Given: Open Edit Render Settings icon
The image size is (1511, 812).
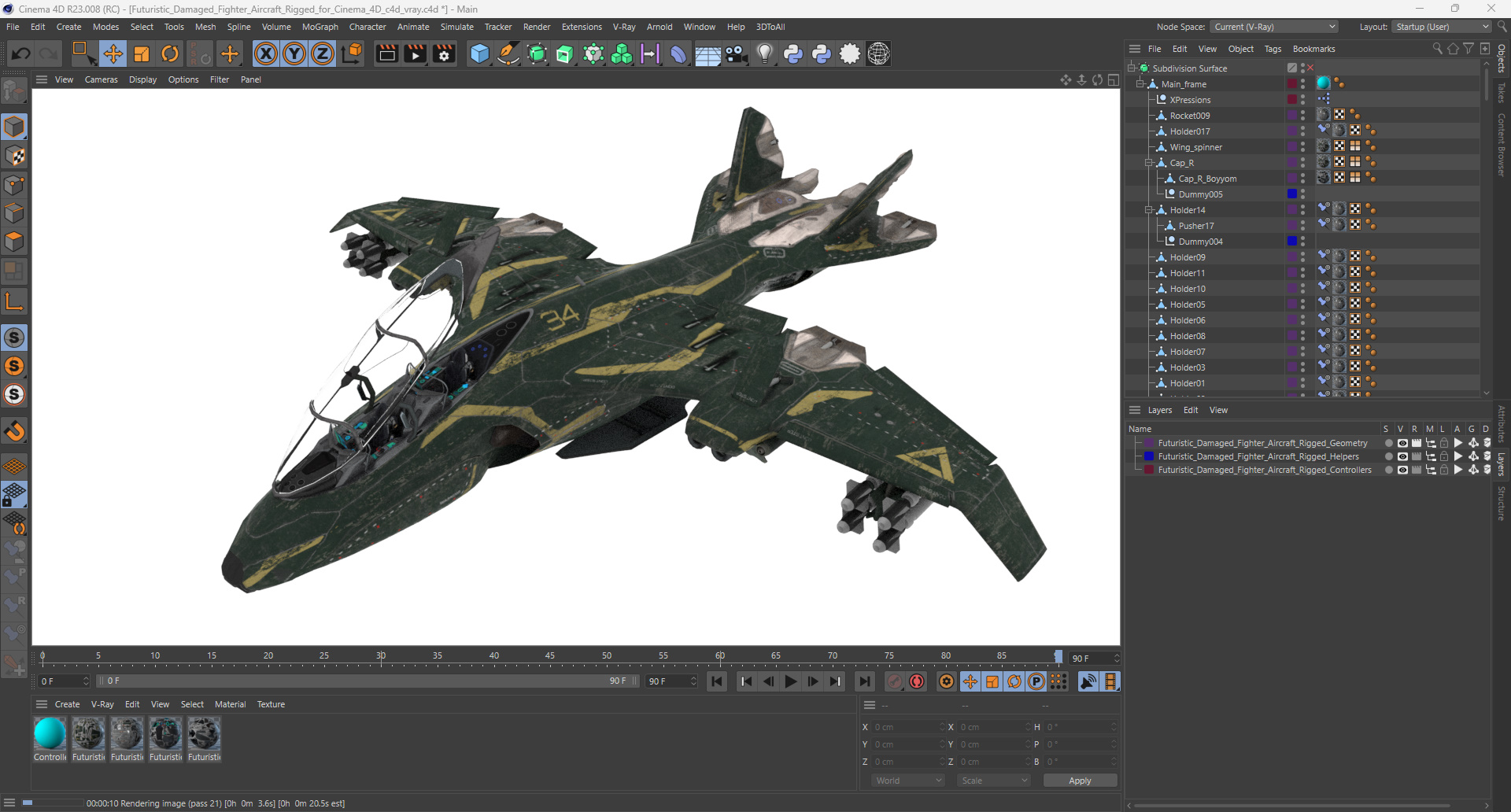Looking at the screenshot, I should click(x=445, y=54).
